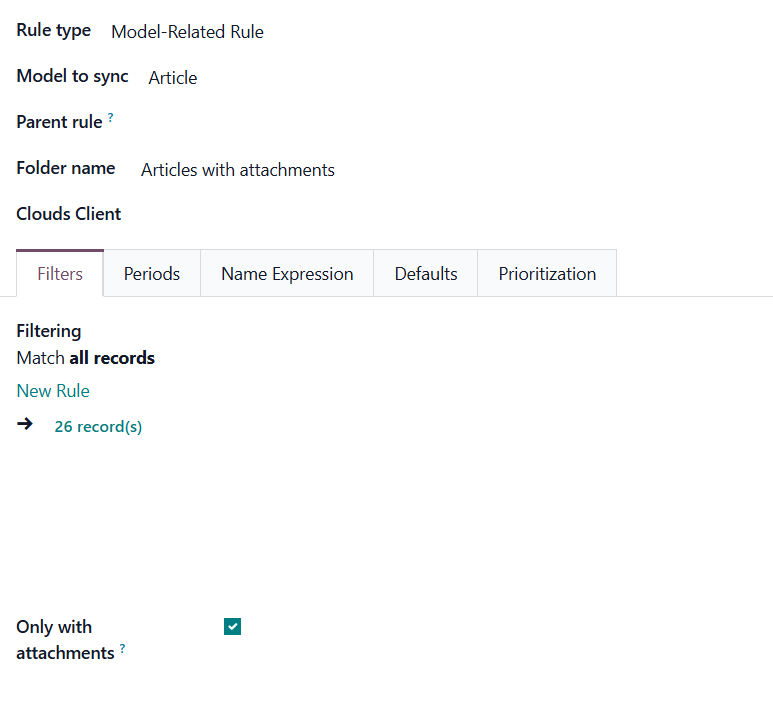The height and width of the screenshot is (701, 773).
Task: Open the 26 record(s) link
Action: [x=98, y=427]
